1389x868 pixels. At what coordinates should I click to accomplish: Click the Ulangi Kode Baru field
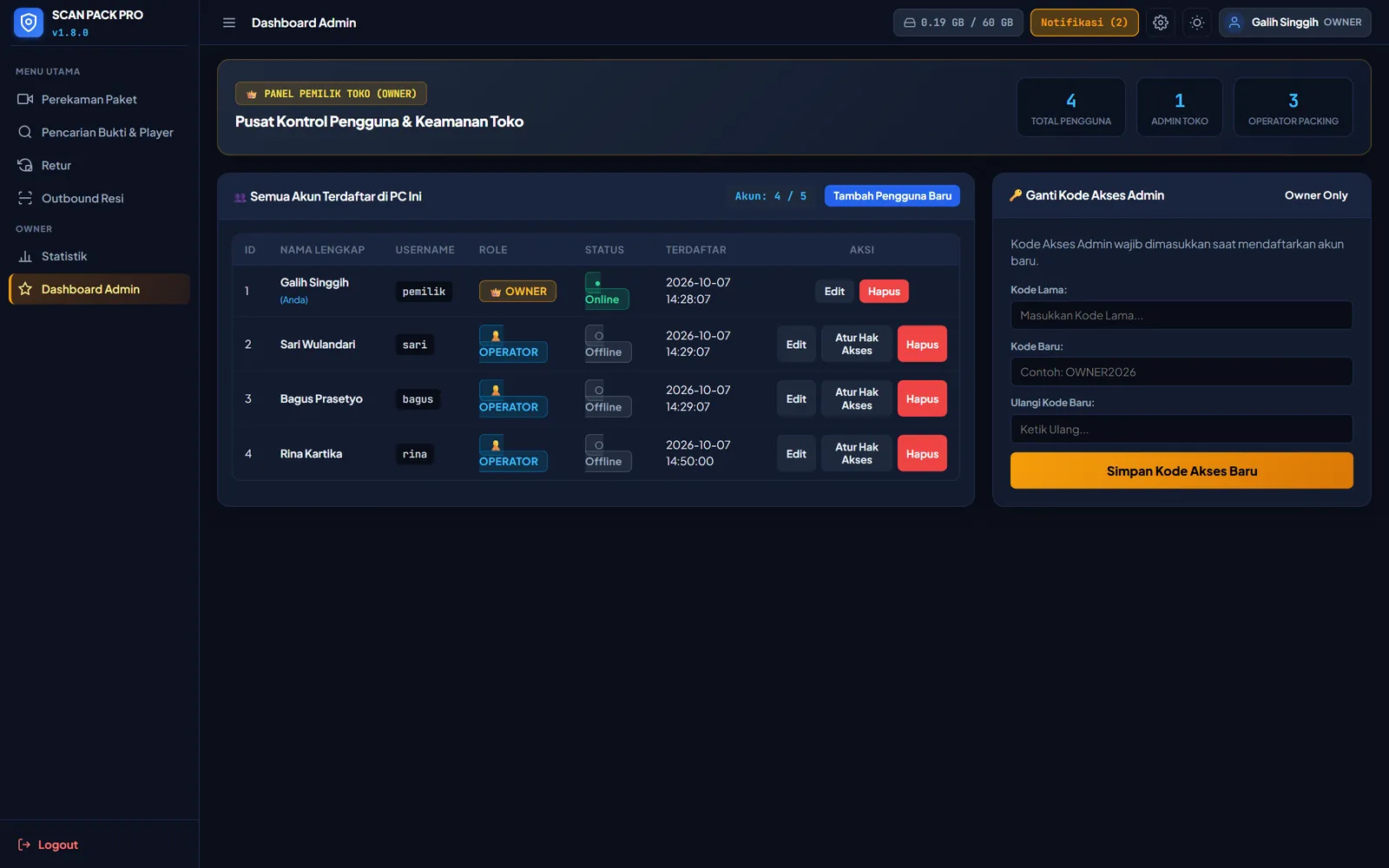[x=1182, y=429]
